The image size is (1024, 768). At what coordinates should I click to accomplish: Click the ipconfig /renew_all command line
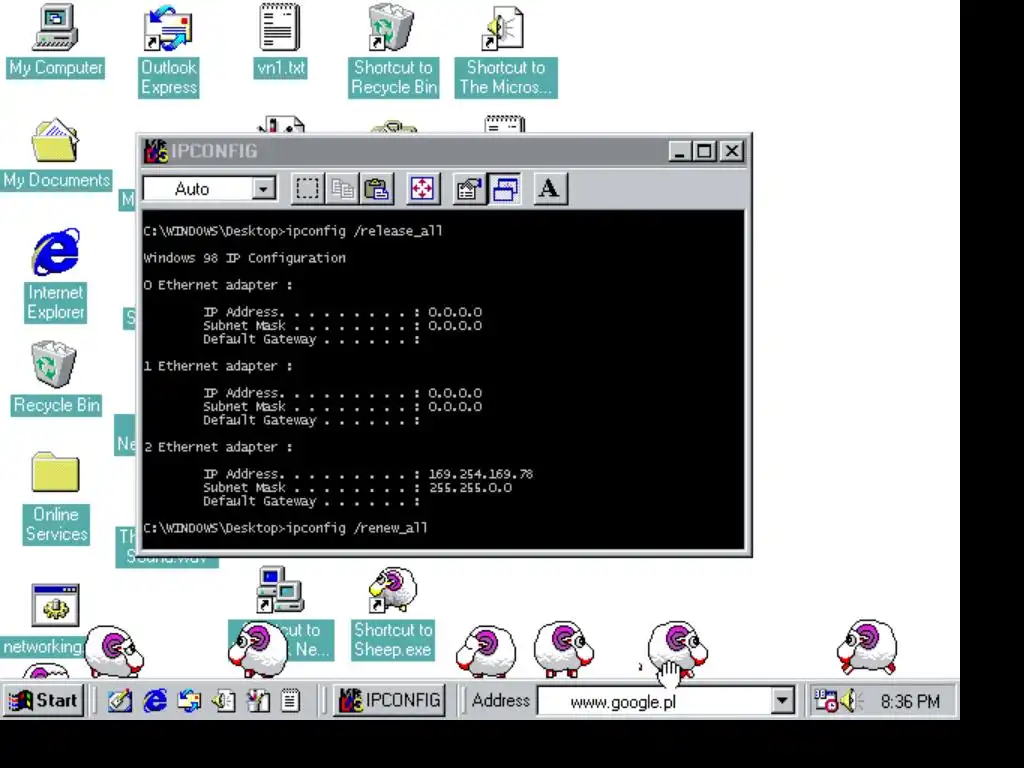pos(285,528)
